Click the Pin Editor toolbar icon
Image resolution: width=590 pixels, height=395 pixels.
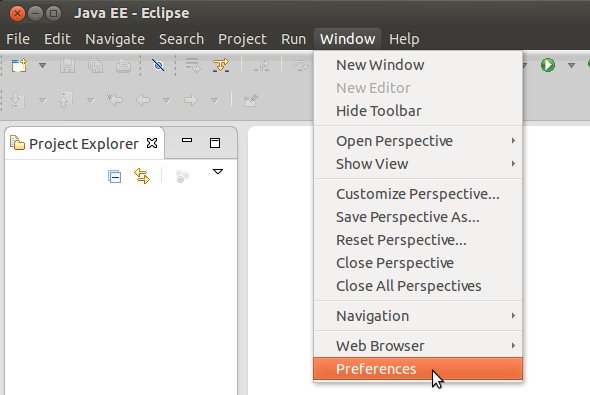tap(251, 100)
